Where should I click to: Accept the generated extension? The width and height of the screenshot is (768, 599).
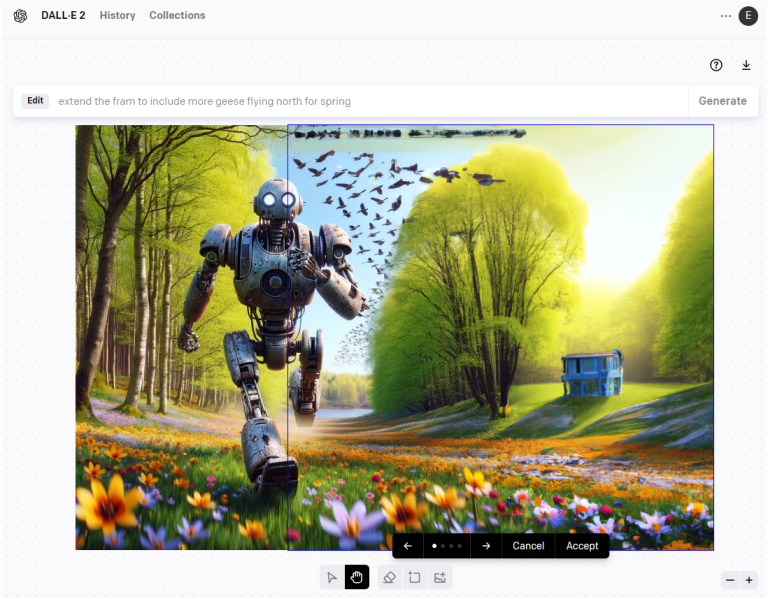pyautogui.click(x=582, y=546)
